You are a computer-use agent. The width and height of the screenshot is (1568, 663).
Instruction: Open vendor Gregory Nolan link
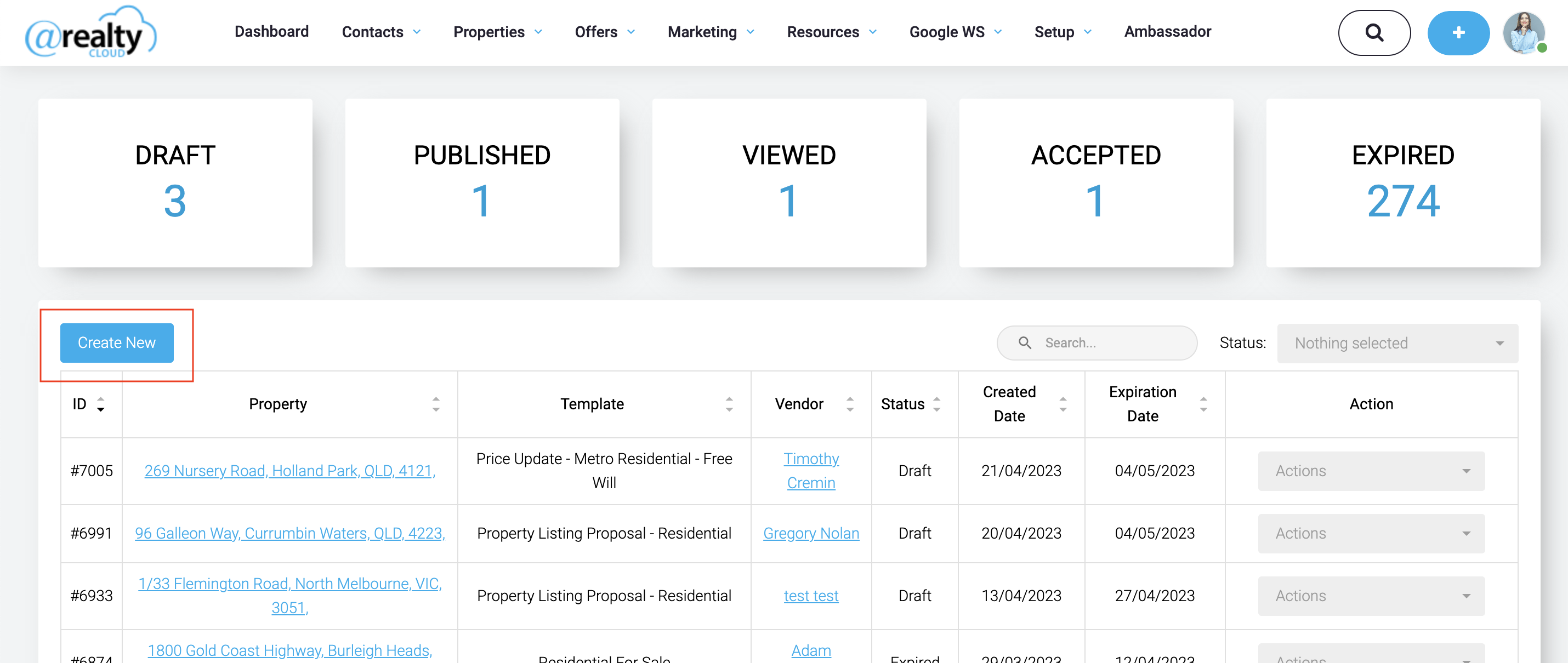(x=811, y=533)
